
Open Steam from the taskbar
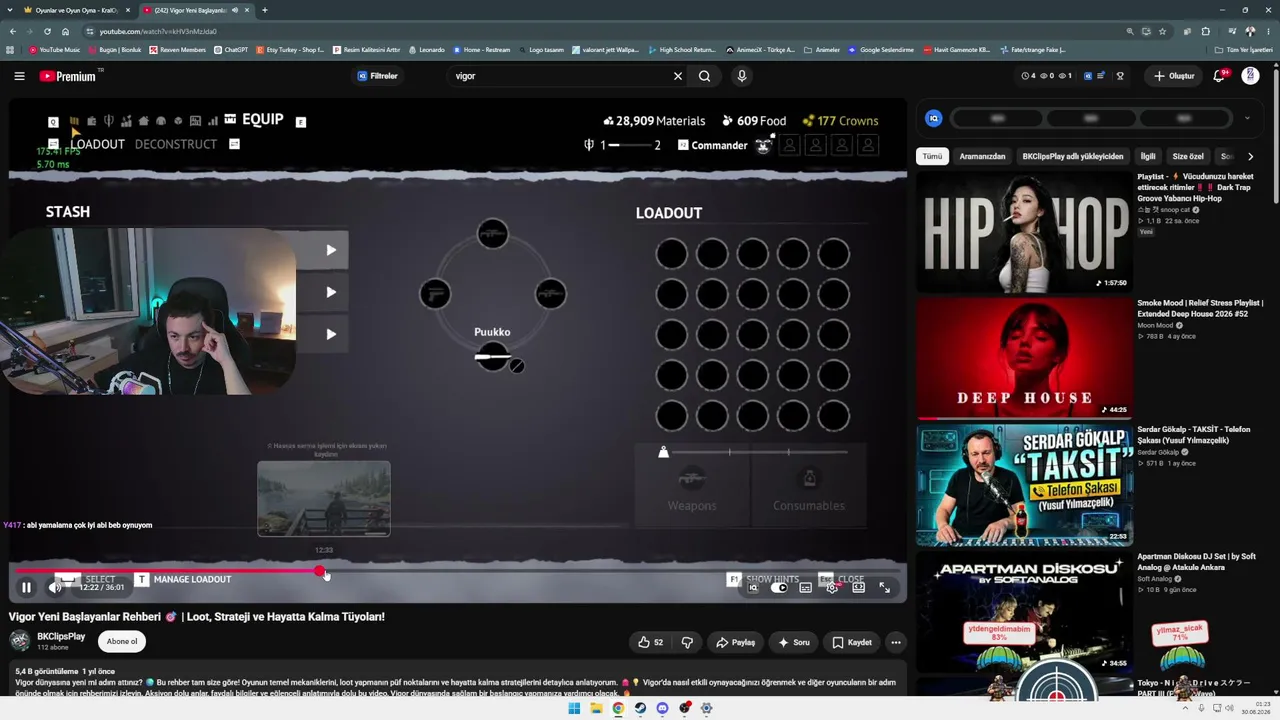[640, 709]
